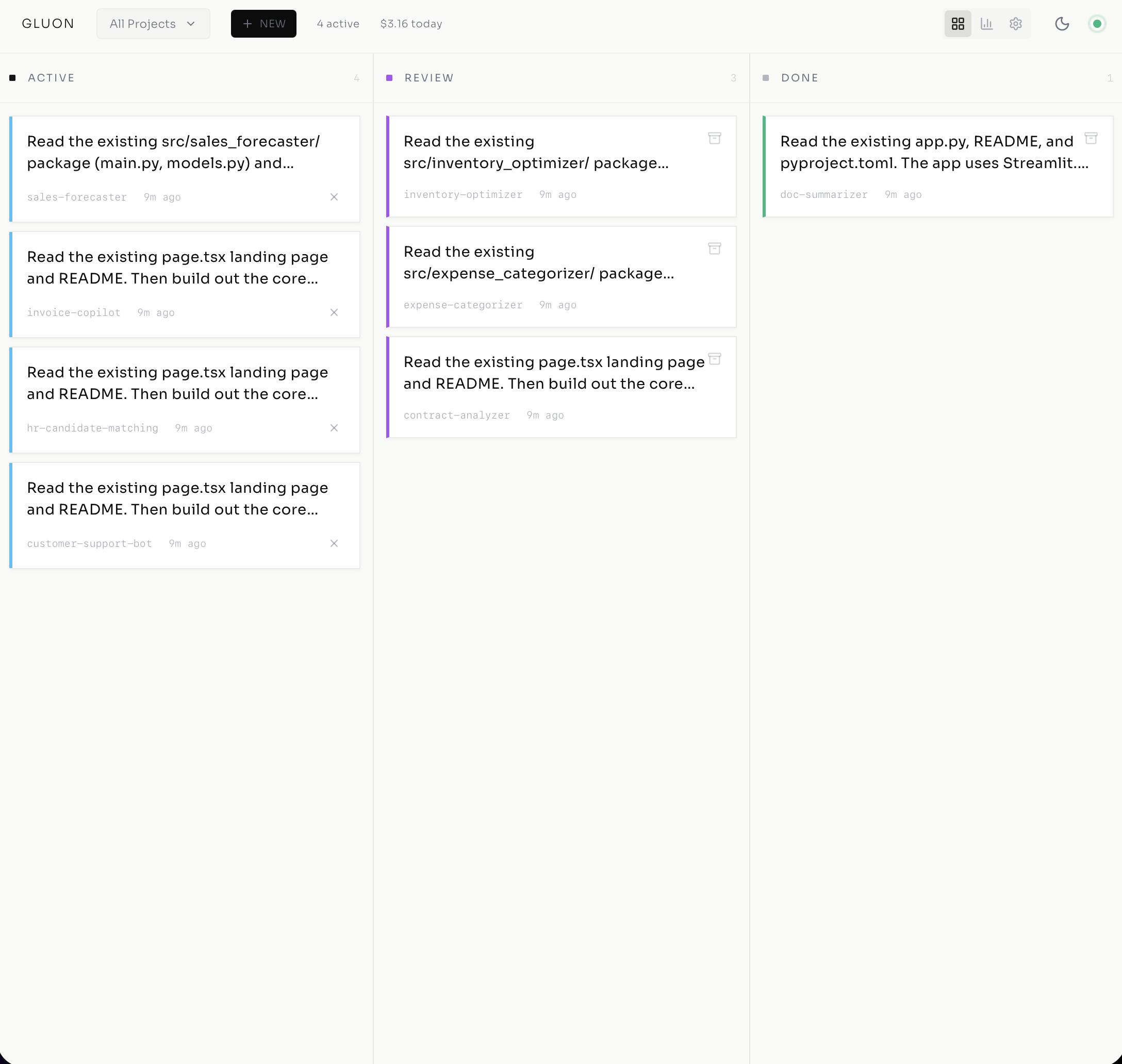Open the settings panel

[x=1015, y=23]
